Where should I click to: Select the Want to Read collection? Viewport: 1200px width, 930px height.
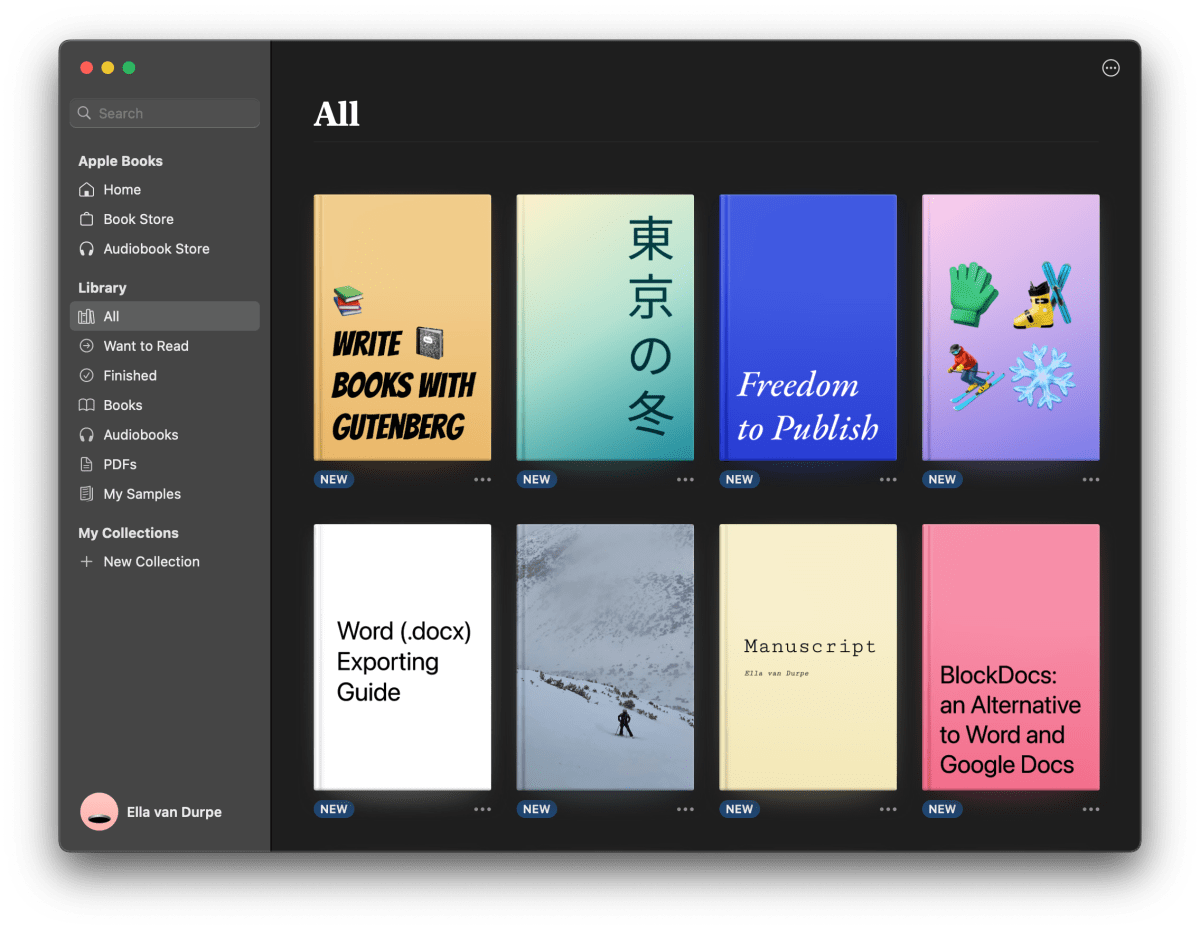146,345
